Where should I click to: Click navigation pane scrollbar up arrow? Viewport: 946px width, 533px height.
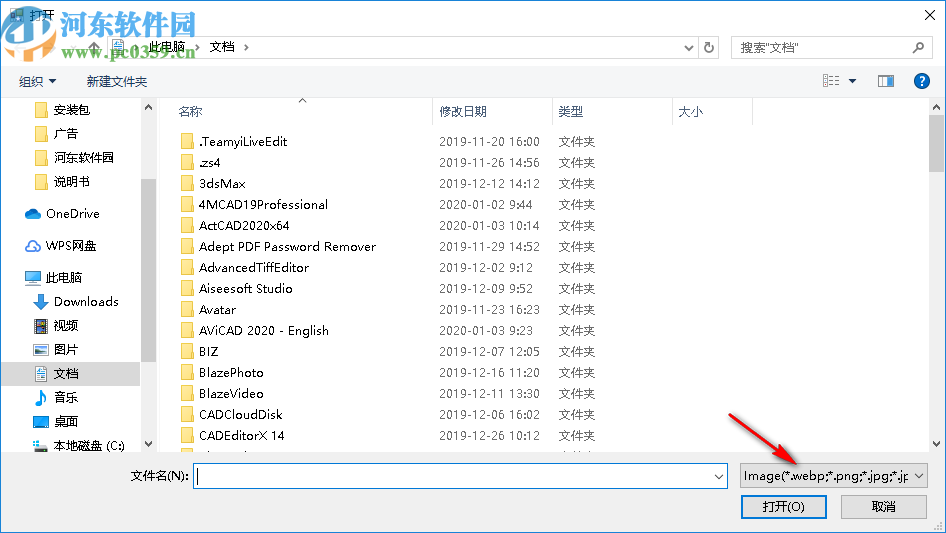[x=148, y=107]
